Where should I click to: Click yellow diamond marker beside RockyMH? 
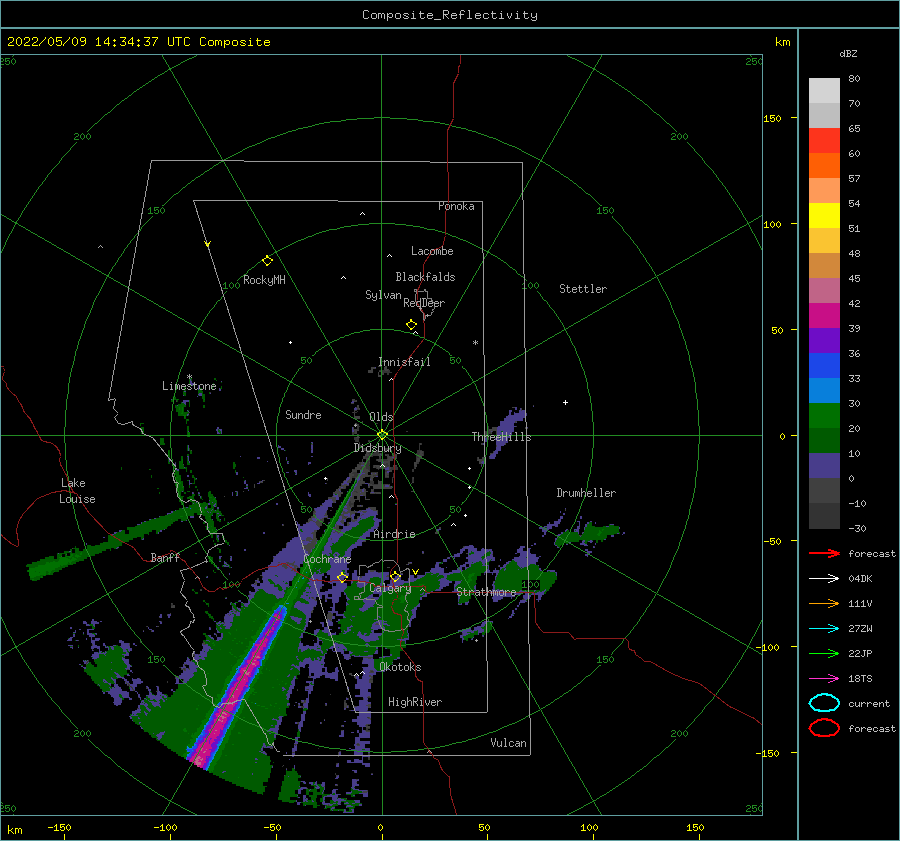[x=267, y=261]
